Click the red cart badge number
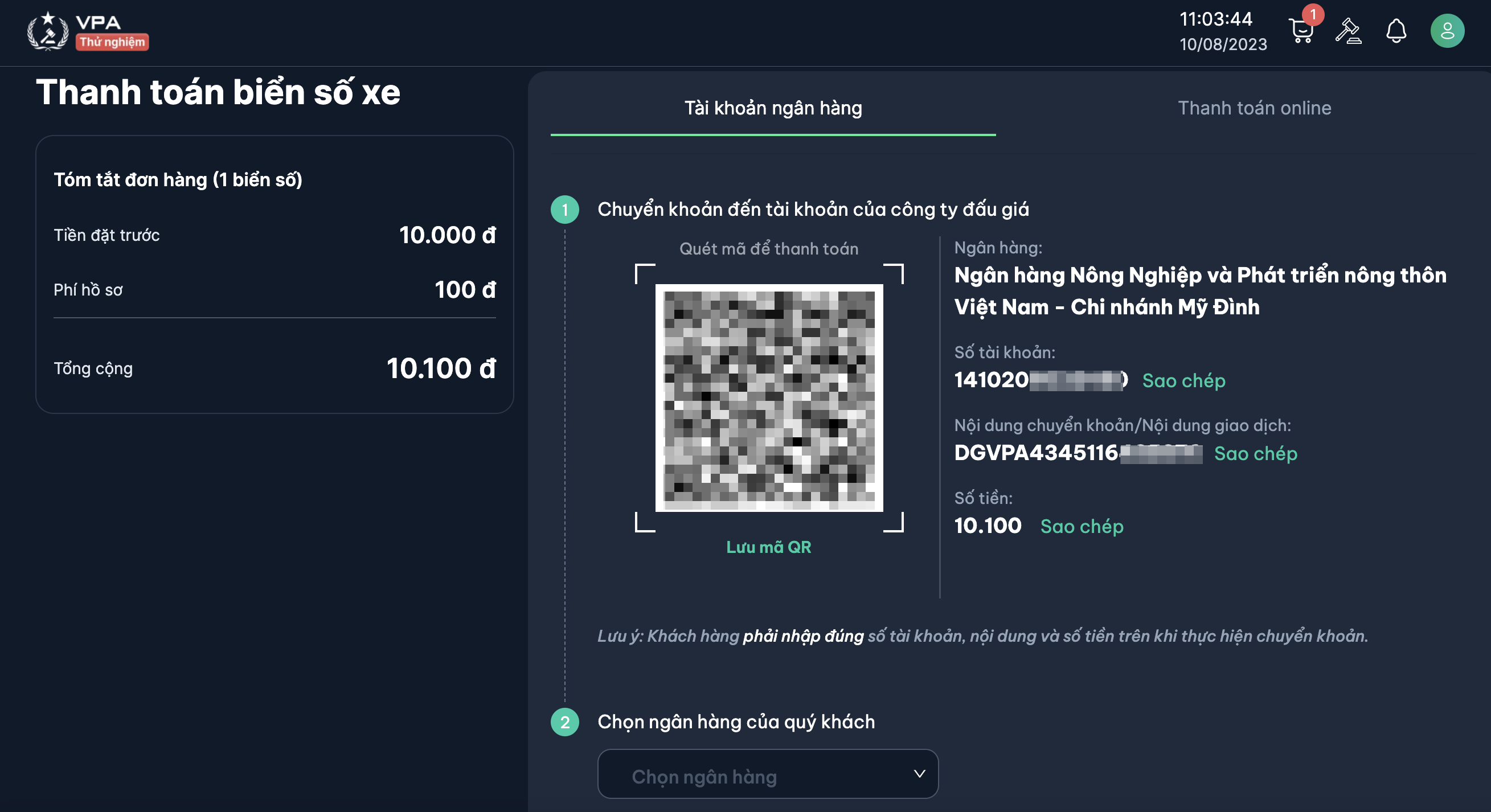Image resolution: width=1491 pixels, height=812 pixels. (1313, 14)
